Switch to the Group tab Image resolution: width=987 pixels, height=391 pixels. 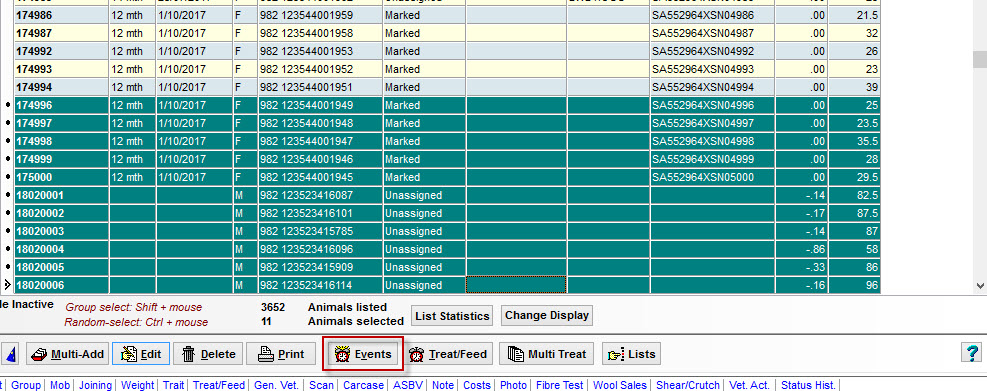(26, 385)
